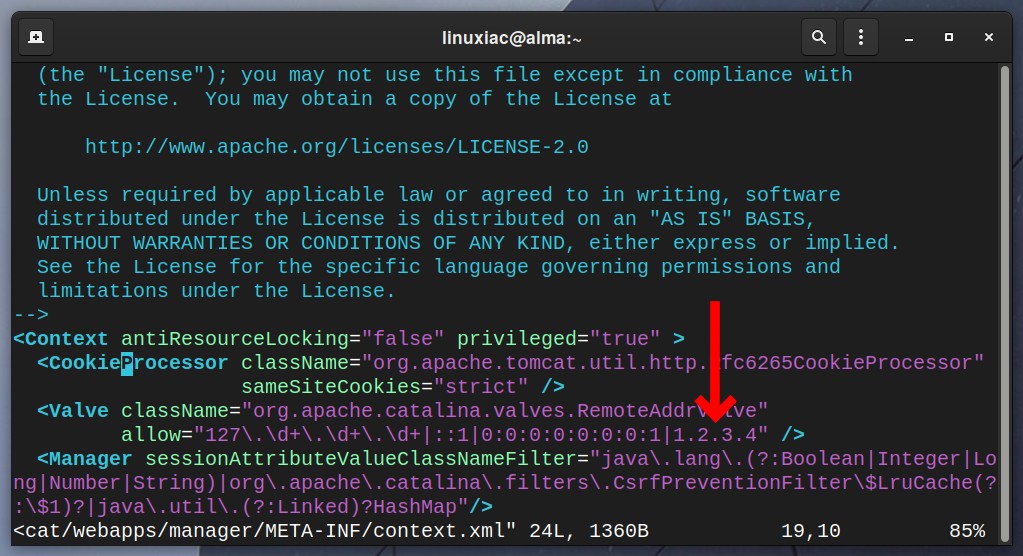1023x556 pixels.
Task: Click the <Manager tag name
Action: coord(85,459)
